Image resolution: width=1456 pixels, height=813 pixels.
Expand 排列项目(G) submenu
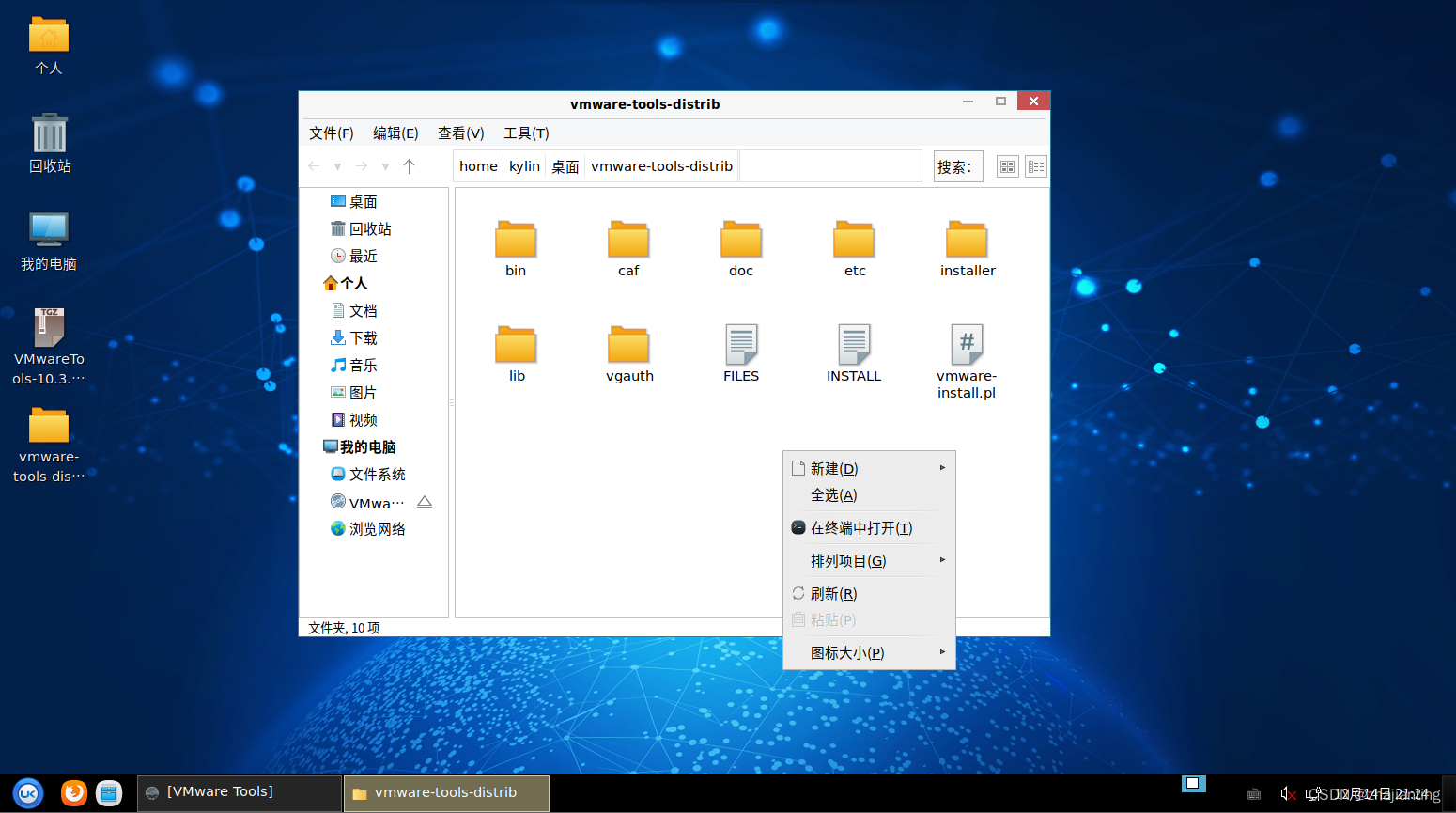869,560
